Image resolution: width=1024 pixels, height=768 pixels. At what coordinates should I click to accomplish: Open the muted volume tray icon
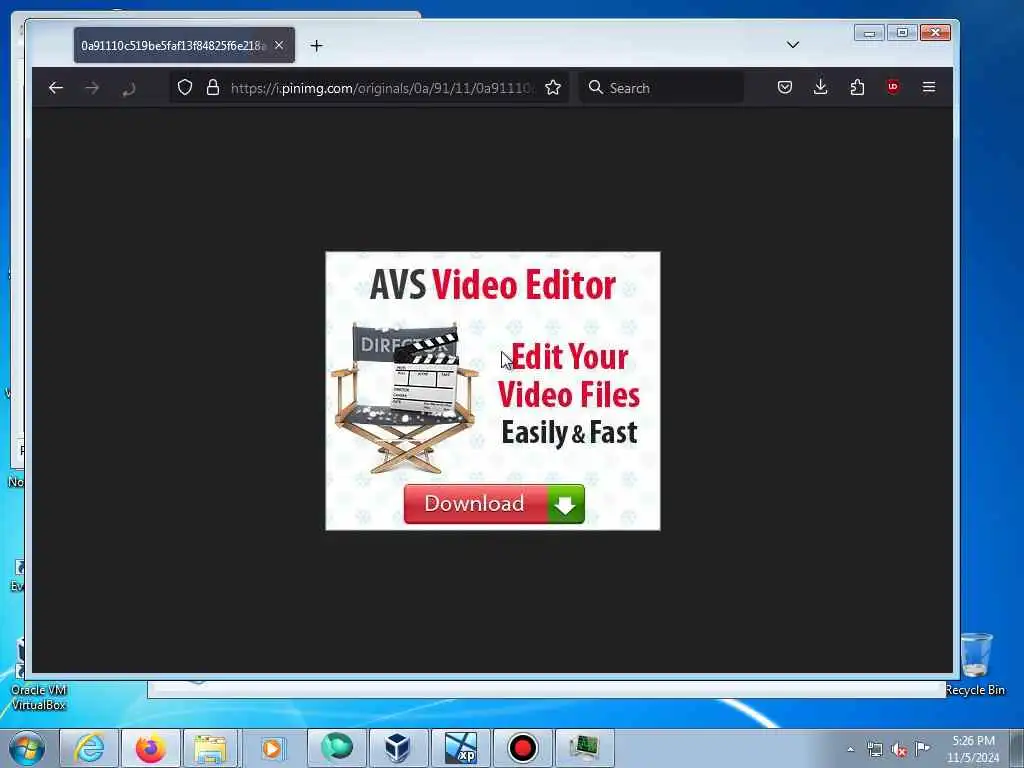[x=899, y=749]
